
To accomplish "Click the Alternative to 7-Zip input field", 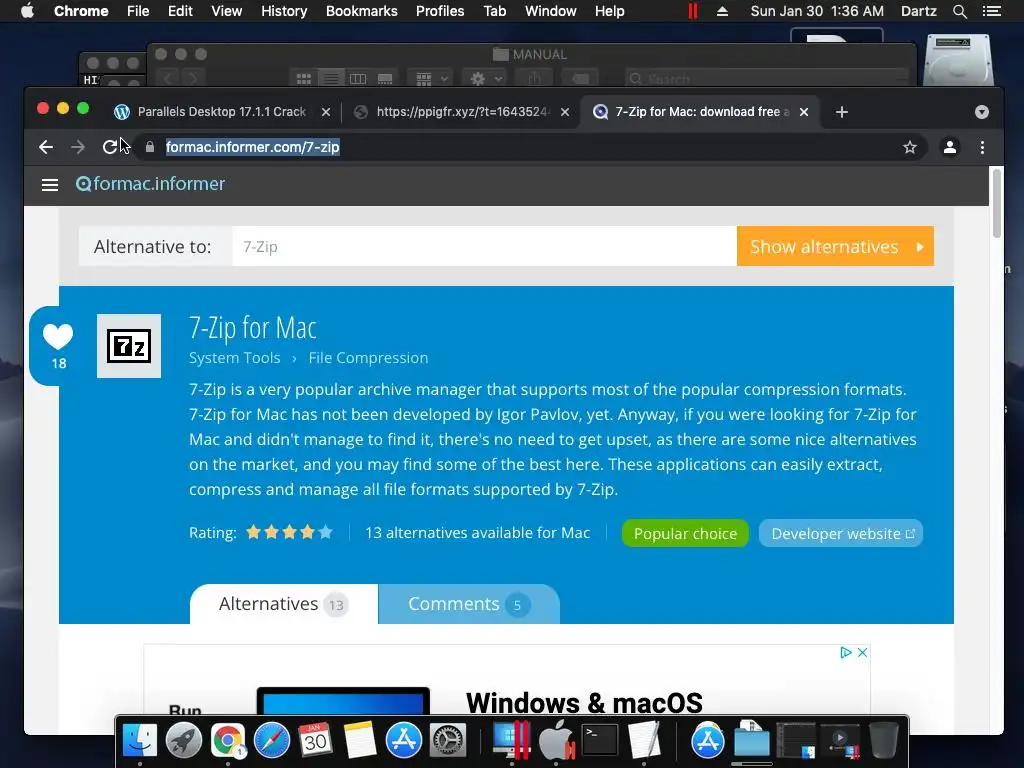I will [484, 246].
